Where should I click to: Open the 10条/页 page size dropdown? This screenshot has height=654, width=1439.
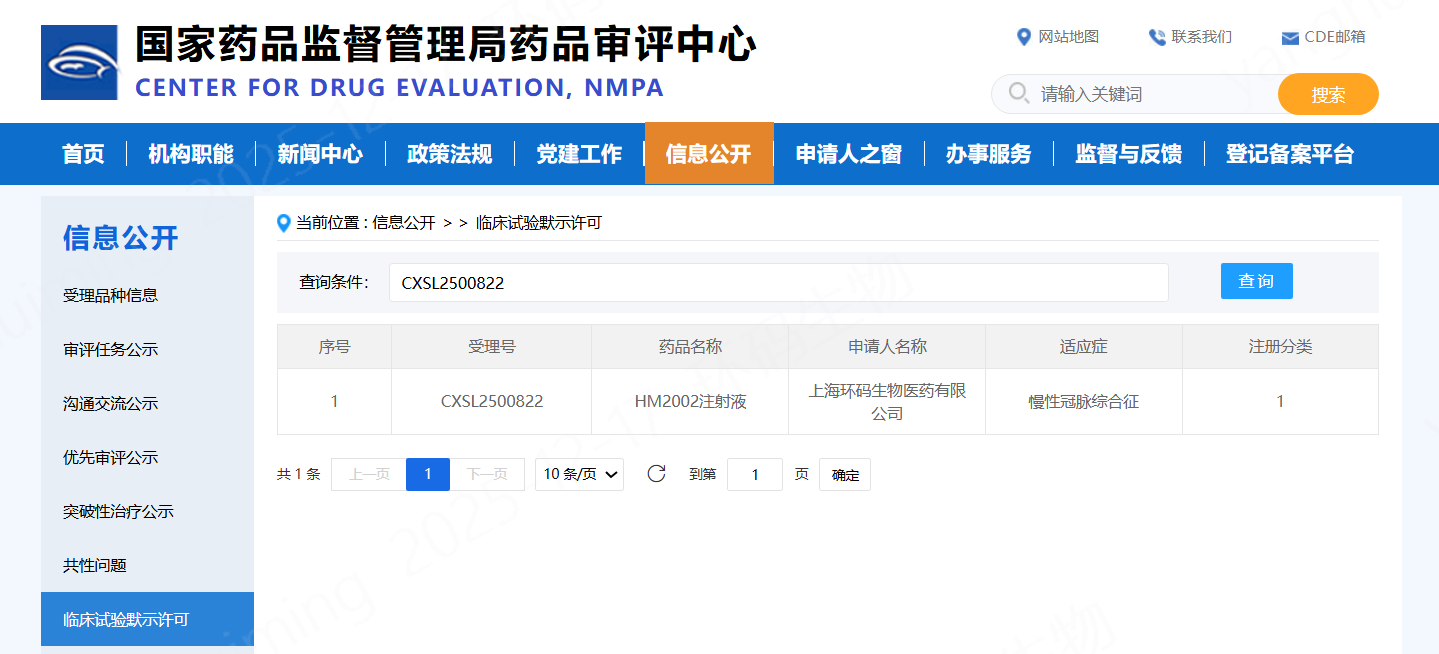[579, 474]
